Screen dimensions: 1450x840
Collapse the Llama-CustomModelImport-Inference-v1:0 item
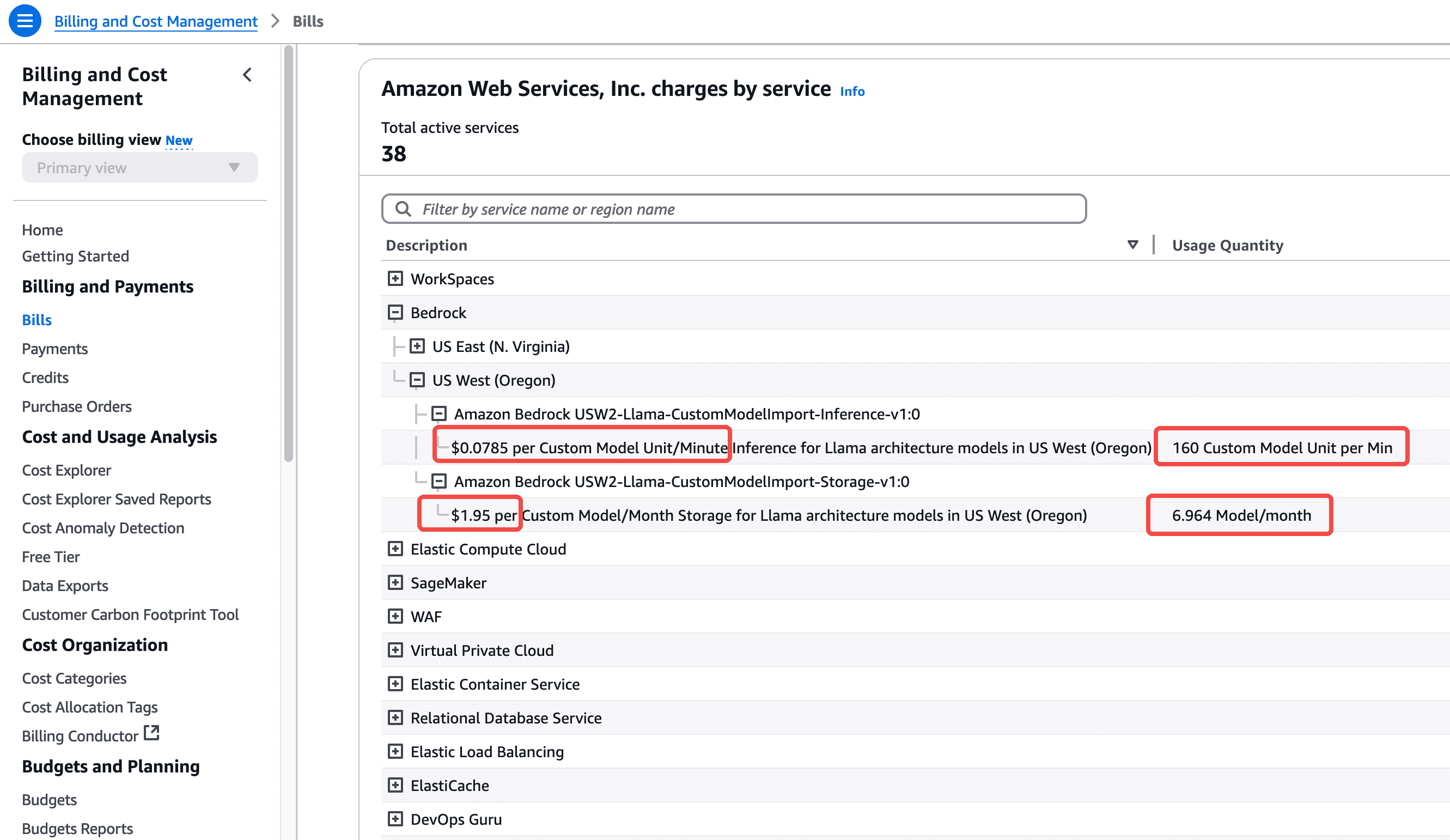(x=439, y=413)
